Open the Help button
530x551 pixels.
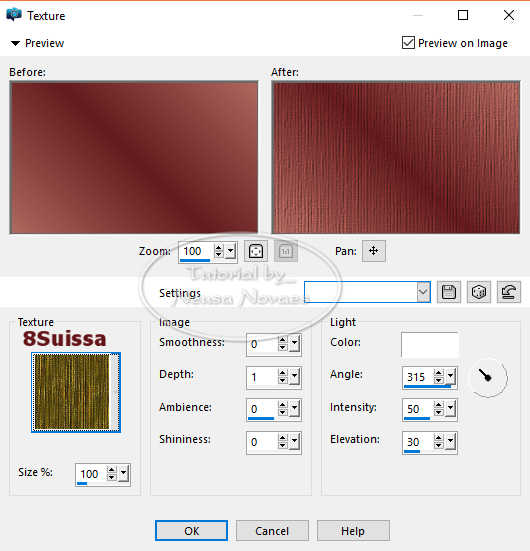[353, 531]
